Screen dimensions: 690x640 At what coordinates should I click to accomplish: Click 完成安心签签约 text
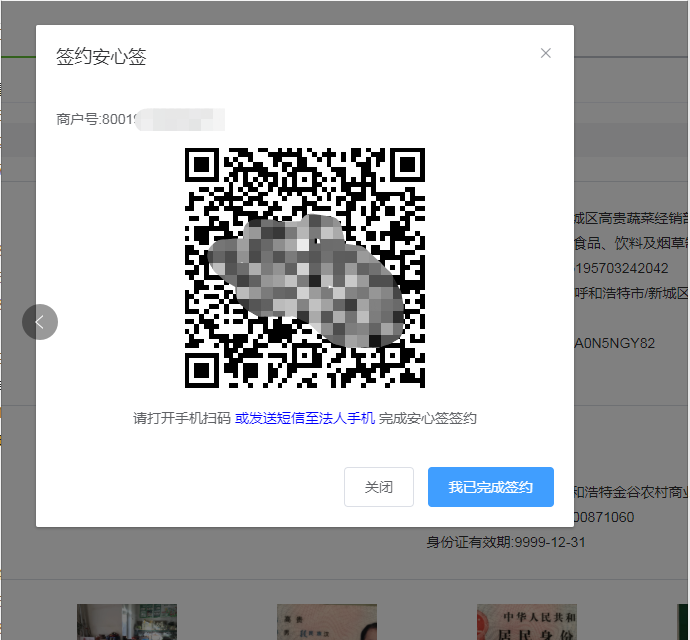click(x=427, y=418)
